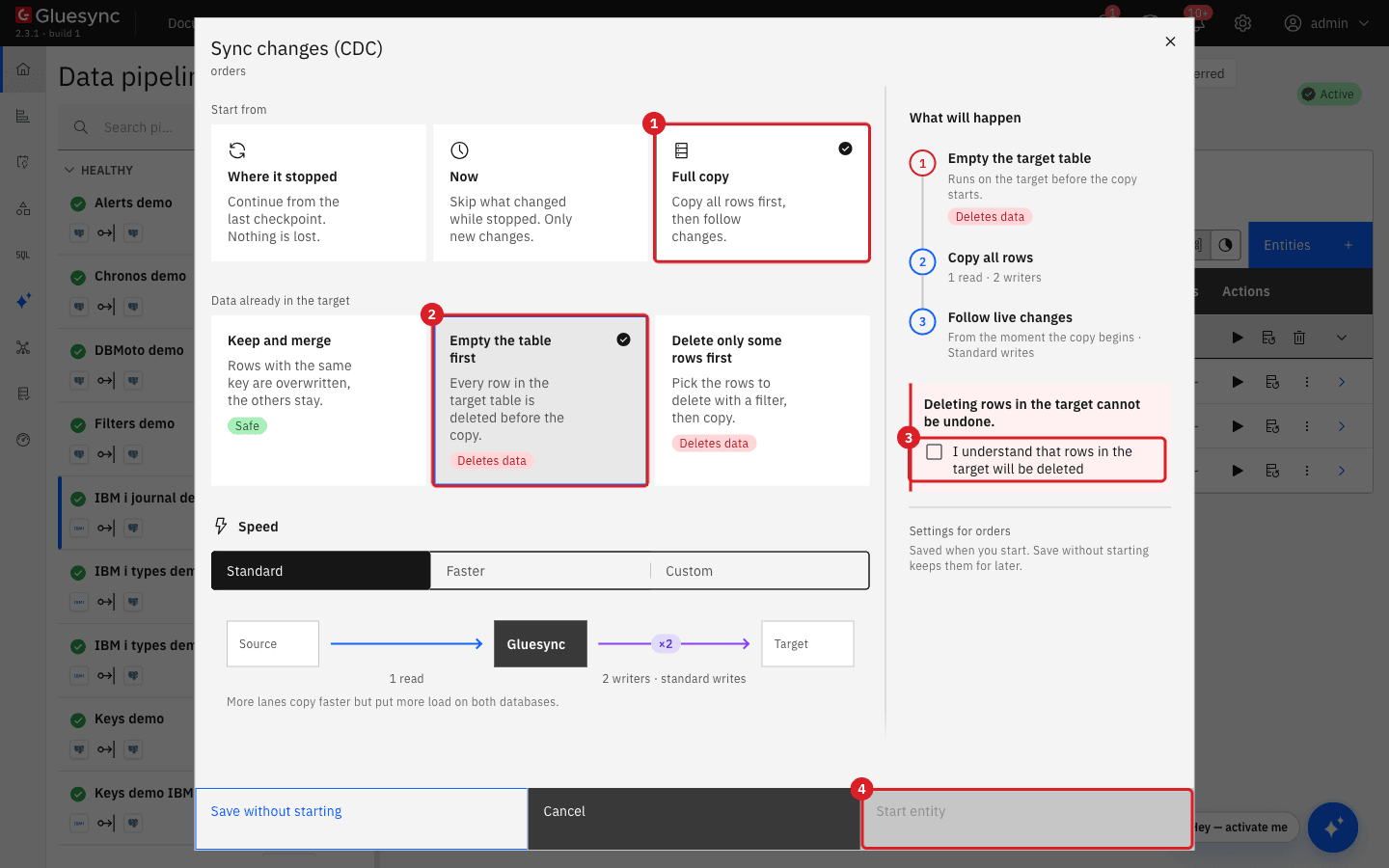1389x868 pixels.
Task: Select the bar chart icon in left sidebar
Action: click(x=23, y=116)
